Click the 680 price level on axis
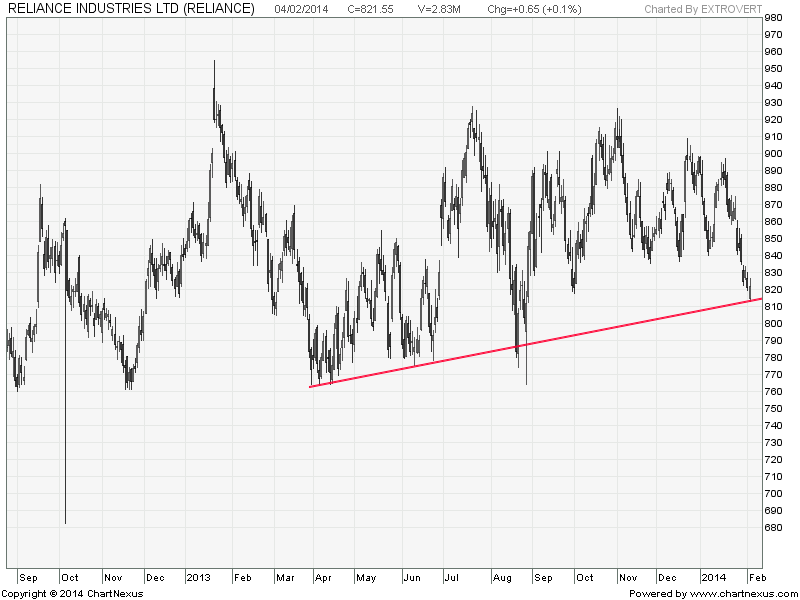This screenshot has height=600, width=800. click(772, 528)
